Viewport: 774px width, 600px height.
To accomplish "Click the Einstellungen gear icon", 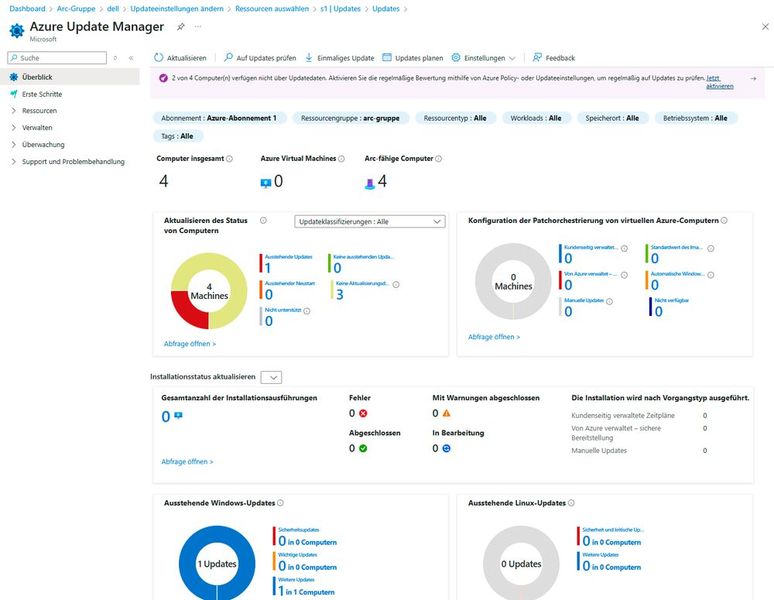I will (456, 57).
